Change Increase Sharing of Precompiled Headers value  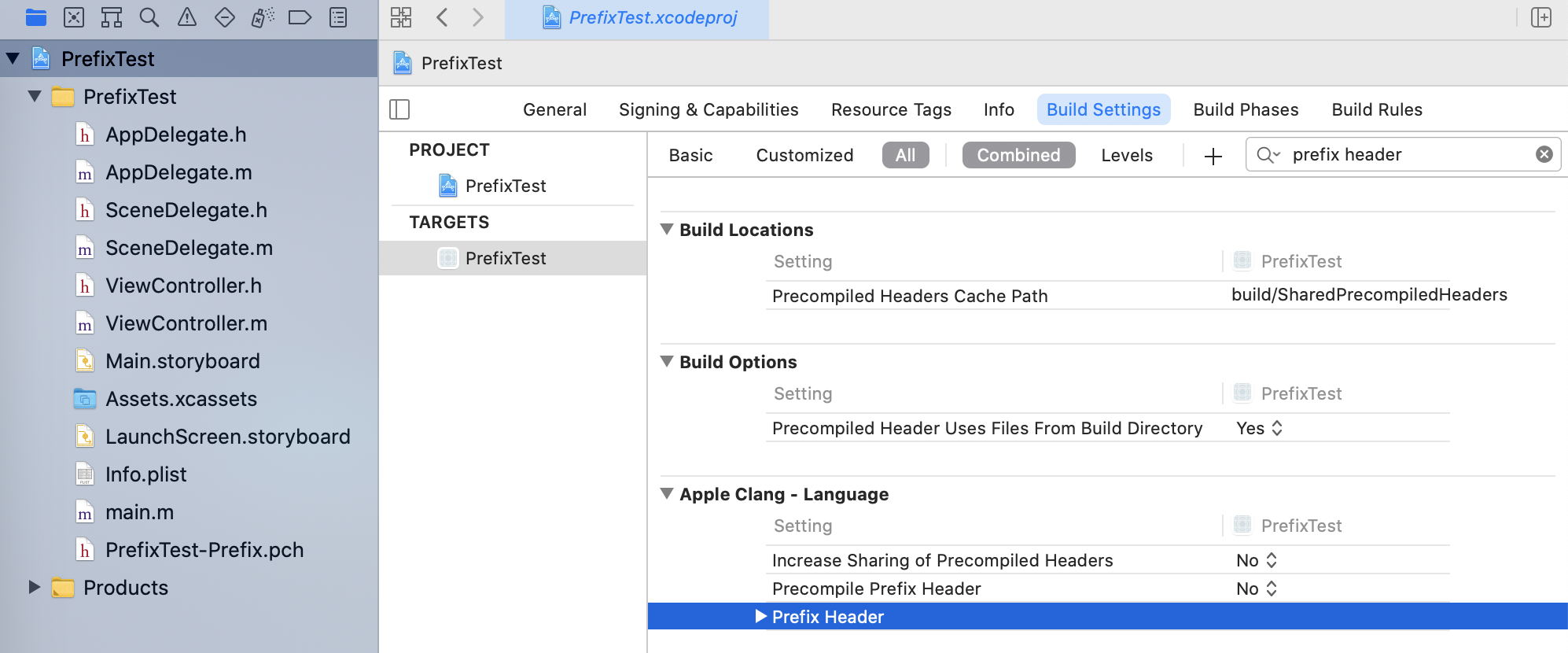[x=1256, y=560]
